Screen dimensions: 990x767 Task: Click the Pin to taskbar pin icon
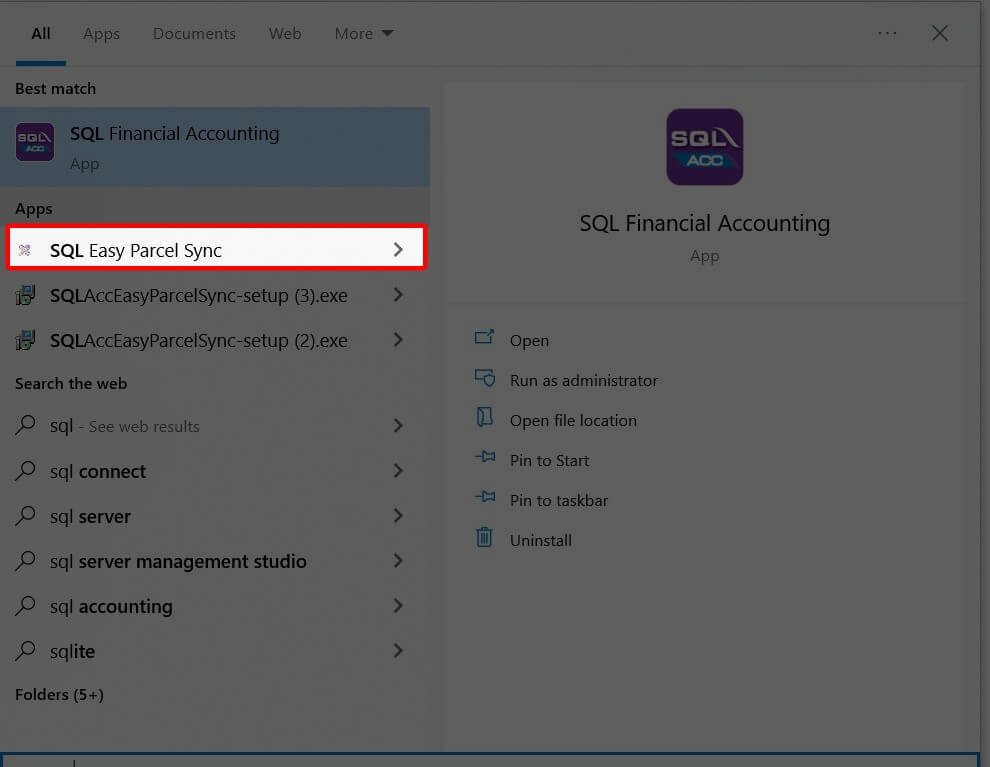485,497
